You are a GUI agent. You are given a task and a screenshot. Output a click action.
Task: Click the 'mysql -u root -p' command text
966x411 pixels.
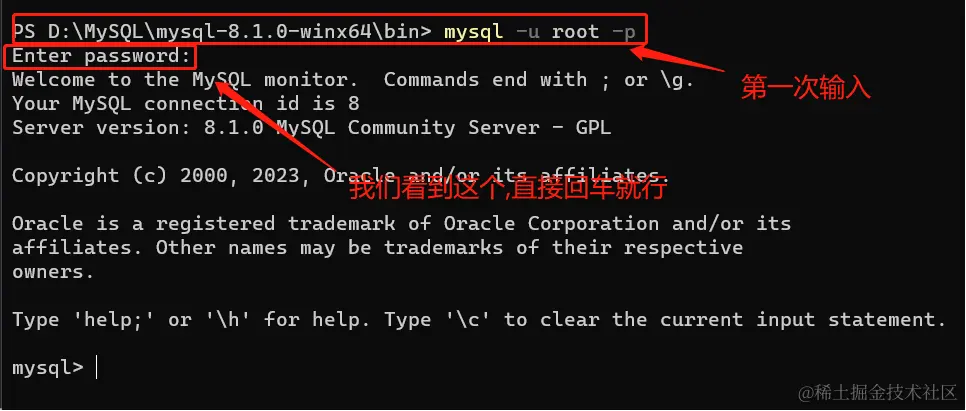(540, 31)
